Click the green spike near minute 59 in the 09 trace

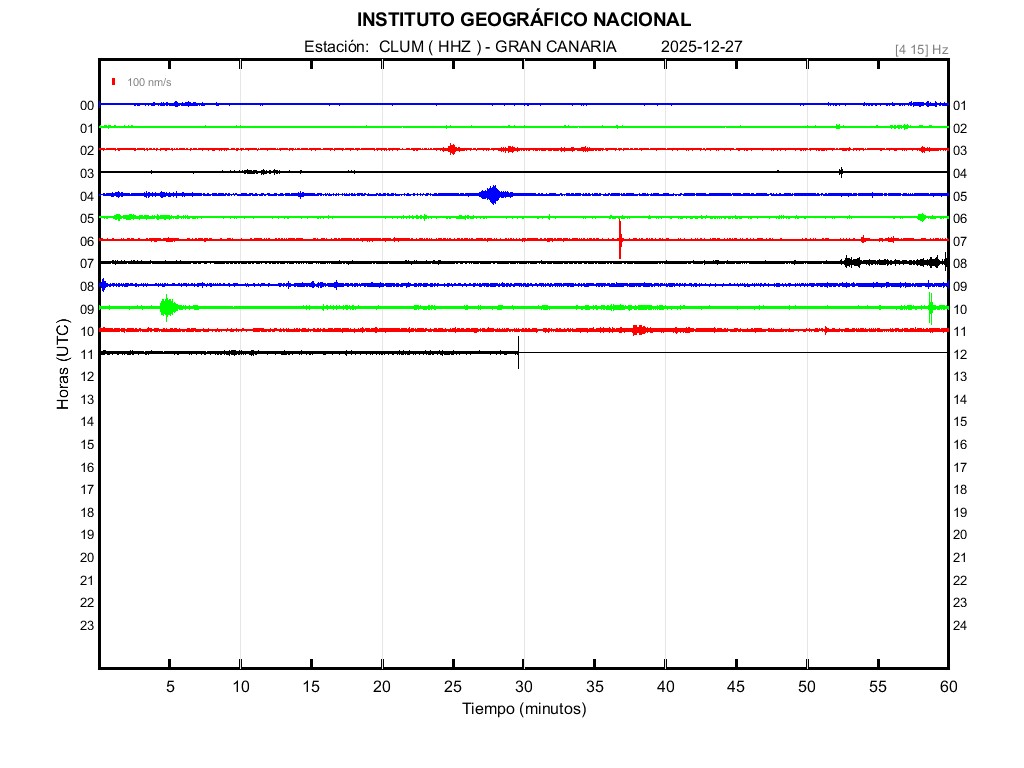[930, 307]
